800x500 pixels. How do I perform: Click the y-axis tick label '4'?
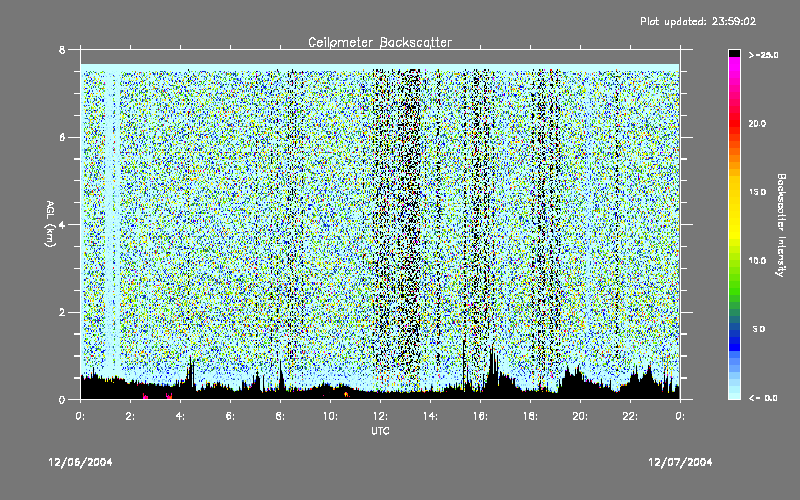(x=62, y=225)
